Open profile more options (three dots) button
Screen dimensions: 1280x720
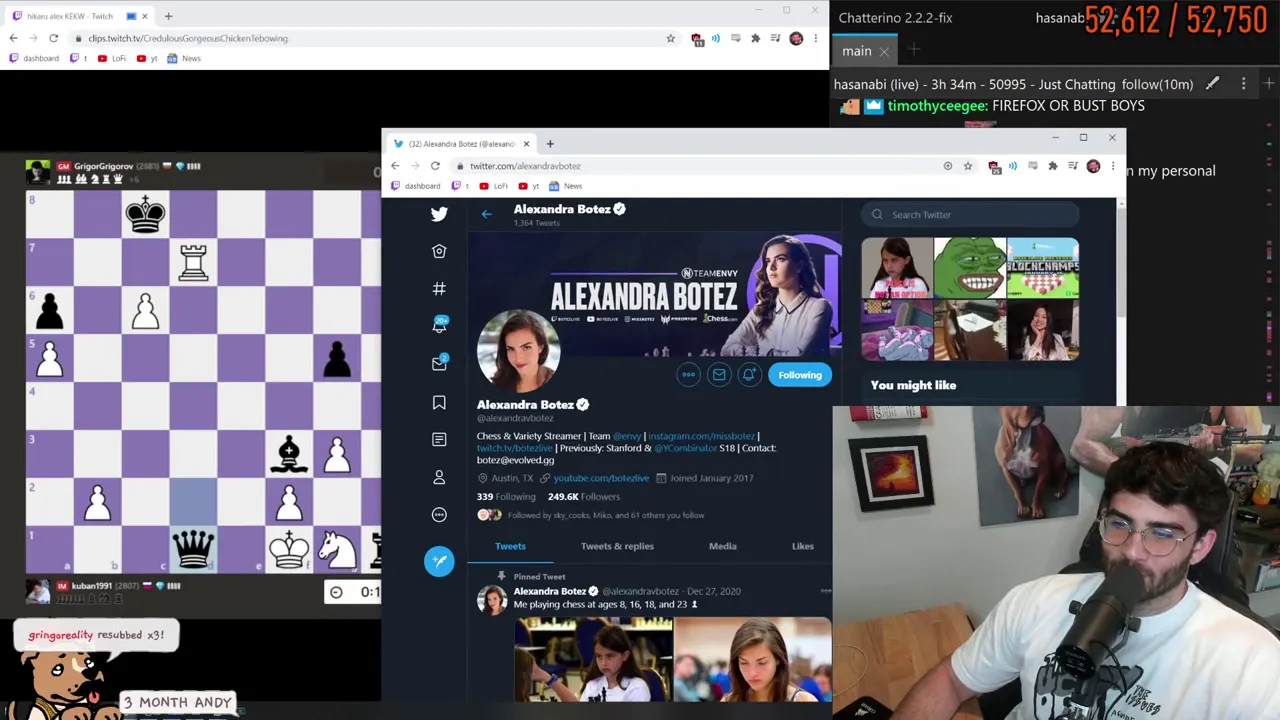click(x=688, y=375)
